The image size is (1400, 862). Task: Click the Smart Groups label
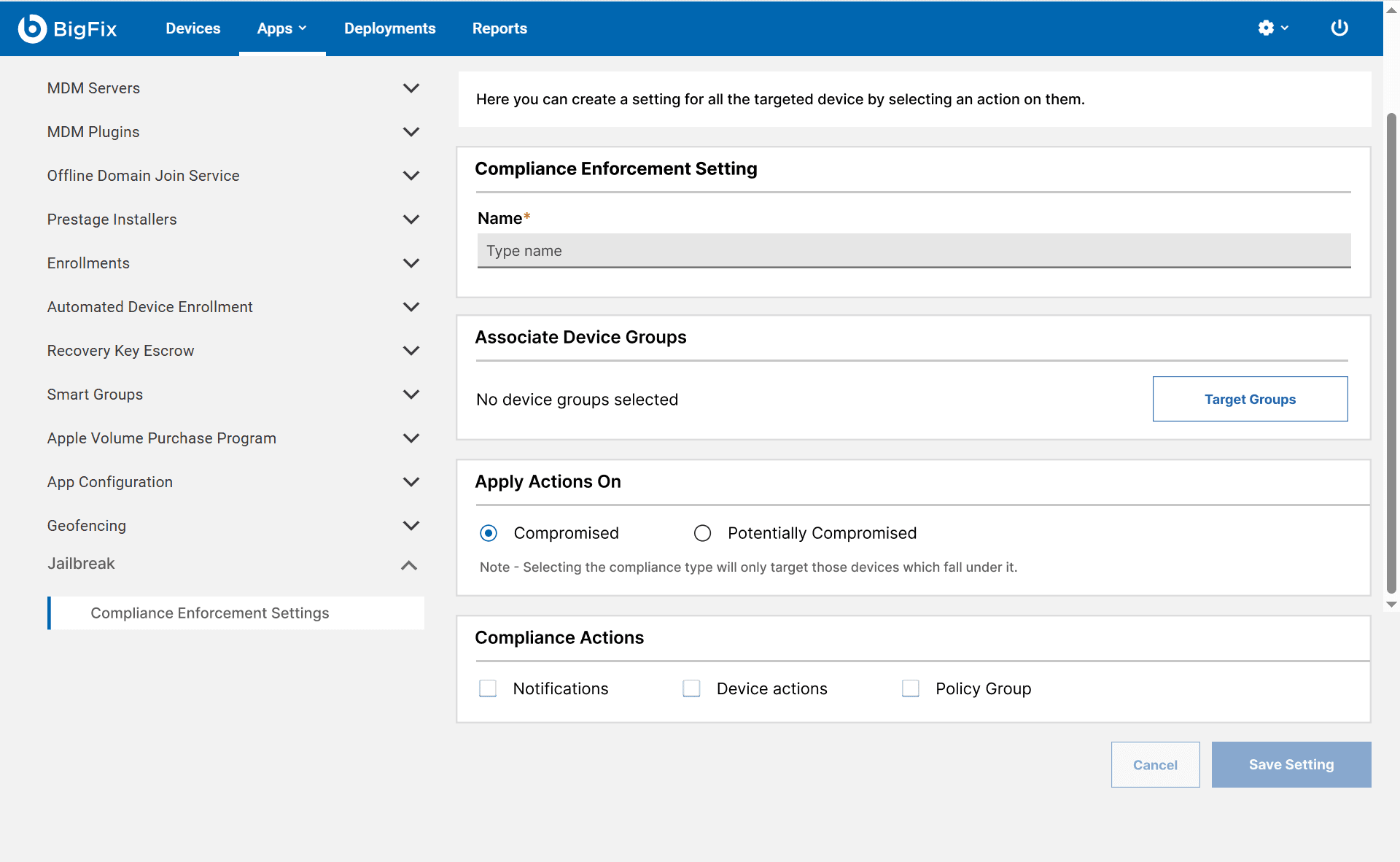[95, 395]
